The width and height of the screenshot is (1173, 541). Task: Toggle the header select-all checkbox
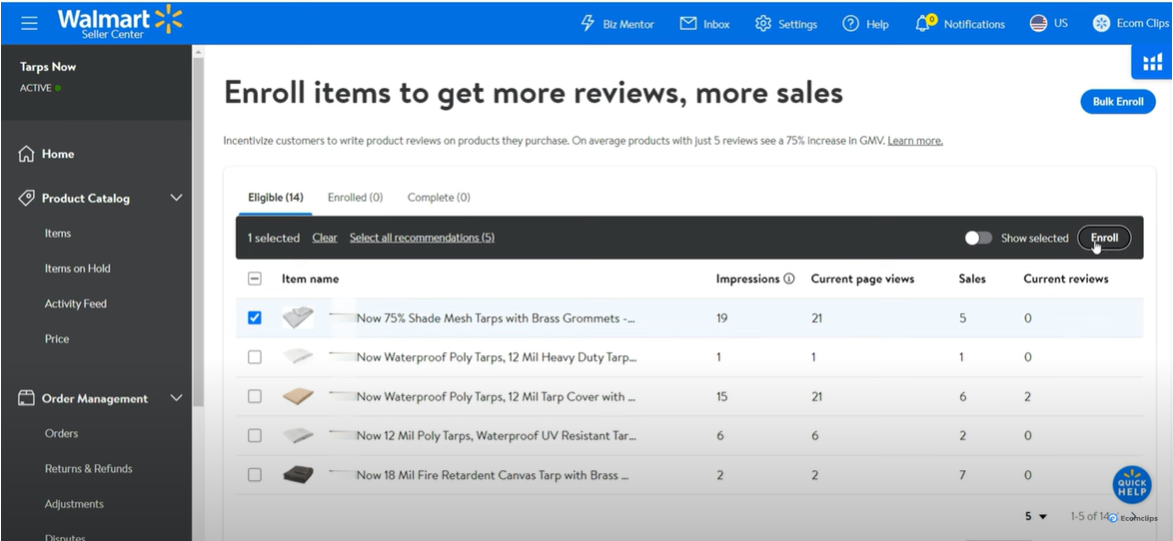(x=254, y=278)
